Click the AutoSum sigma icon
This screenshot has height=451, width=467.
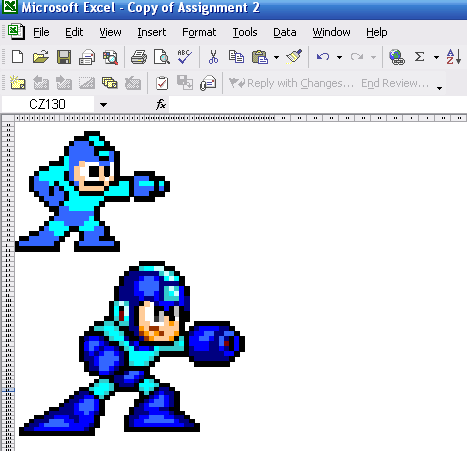point(420,57)
